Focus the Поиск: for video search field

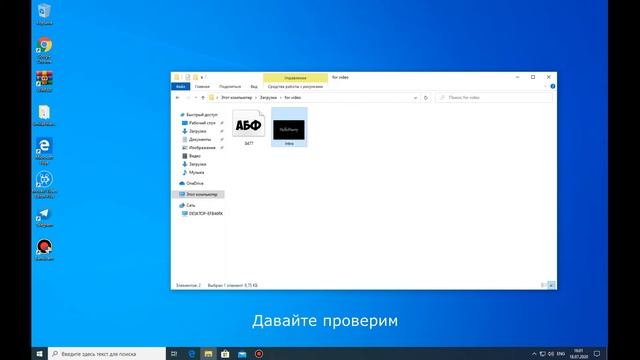494,98
